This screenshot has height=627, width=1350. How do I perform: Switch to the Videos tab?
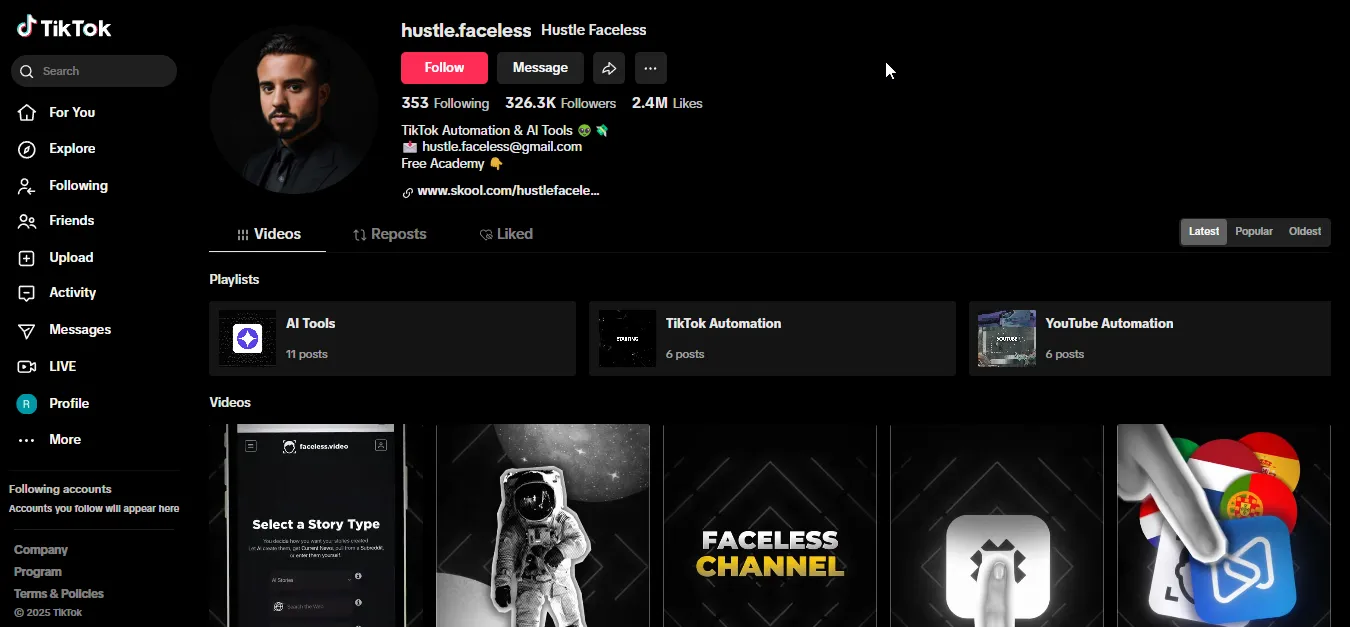tap(268, 234)
